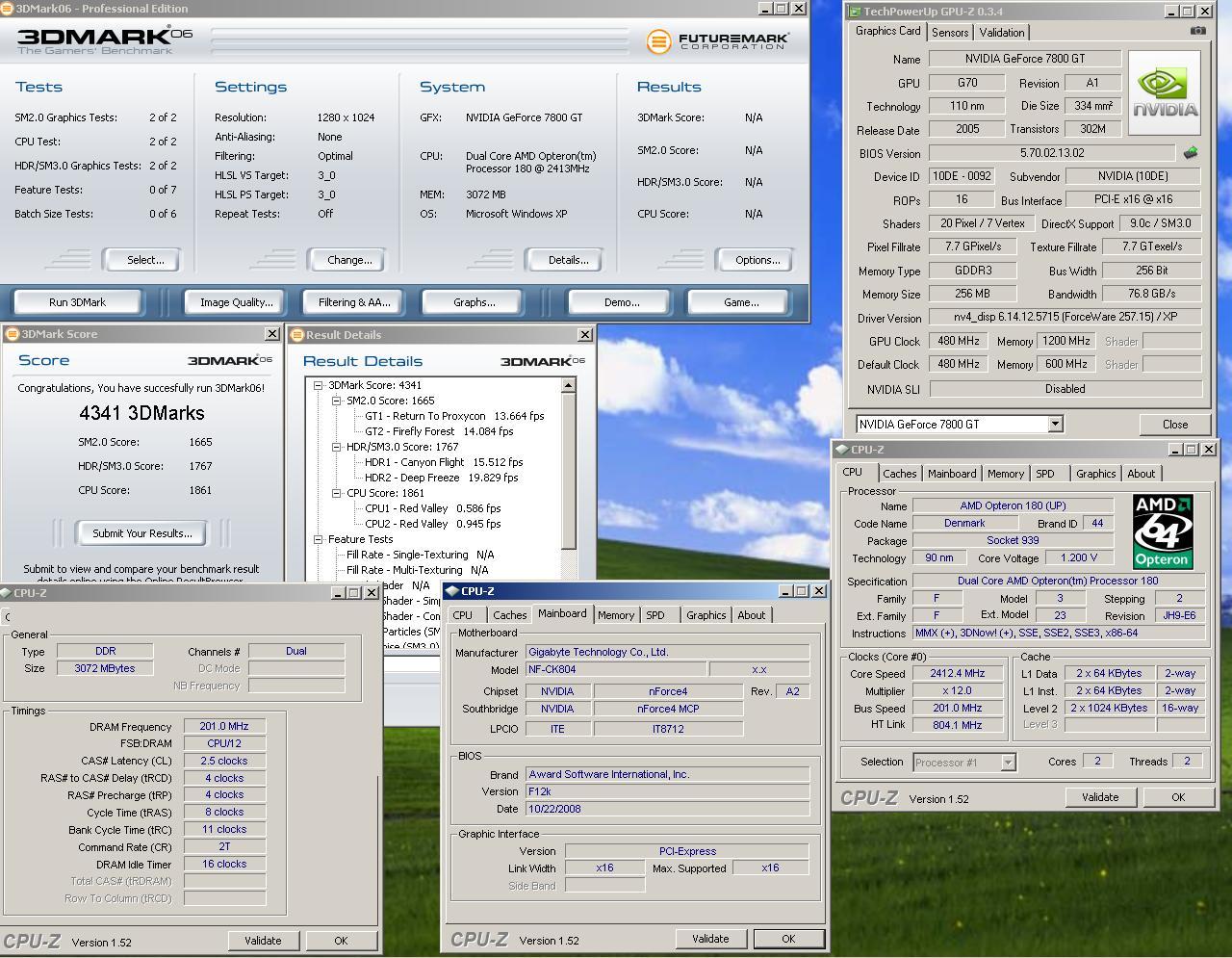1232x958 pixels.
Task: Click Validate in CPU-Z Memory window
Action: coord(263,941)
